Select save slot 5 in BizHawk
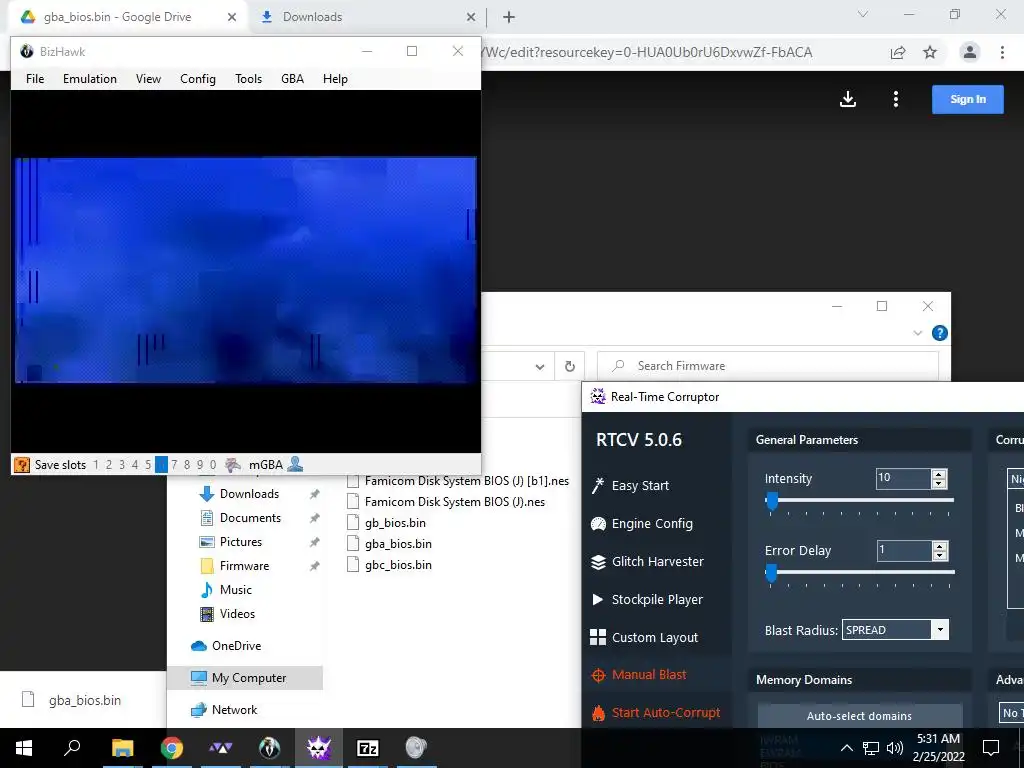The width and height of the screenshot is (1024, 768). click(148, 465)
